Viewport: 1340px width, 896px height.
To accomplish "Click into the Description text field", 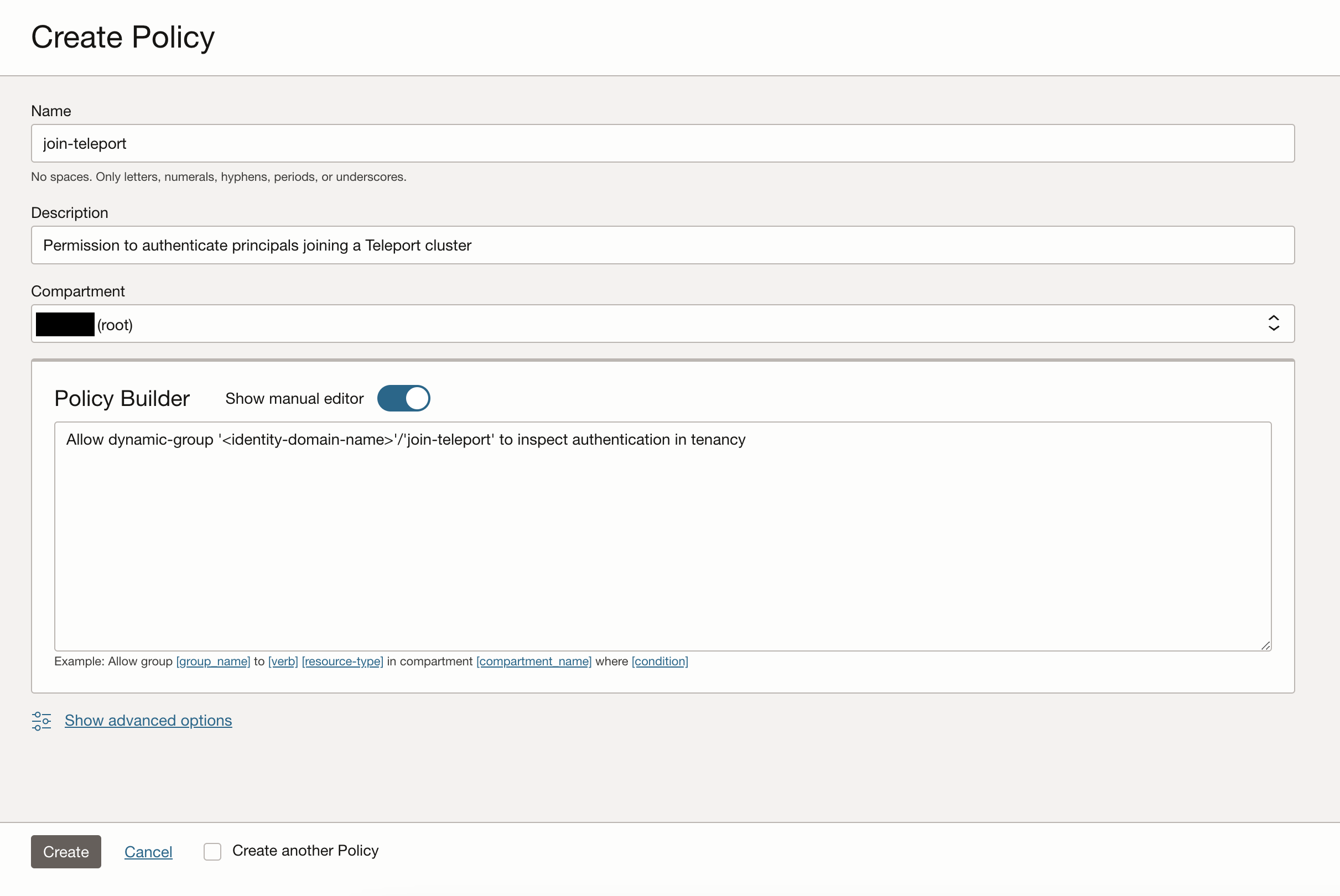I will click(662, 245).
